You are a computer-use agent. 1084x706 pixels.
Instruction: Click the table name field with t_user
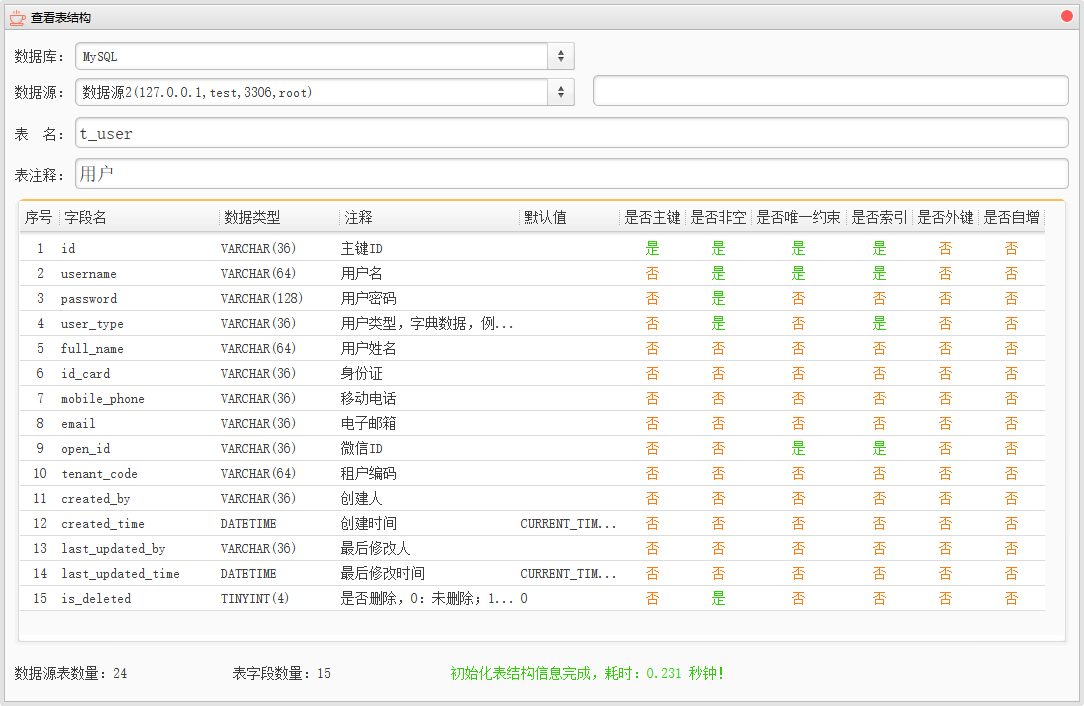[572, 133]
